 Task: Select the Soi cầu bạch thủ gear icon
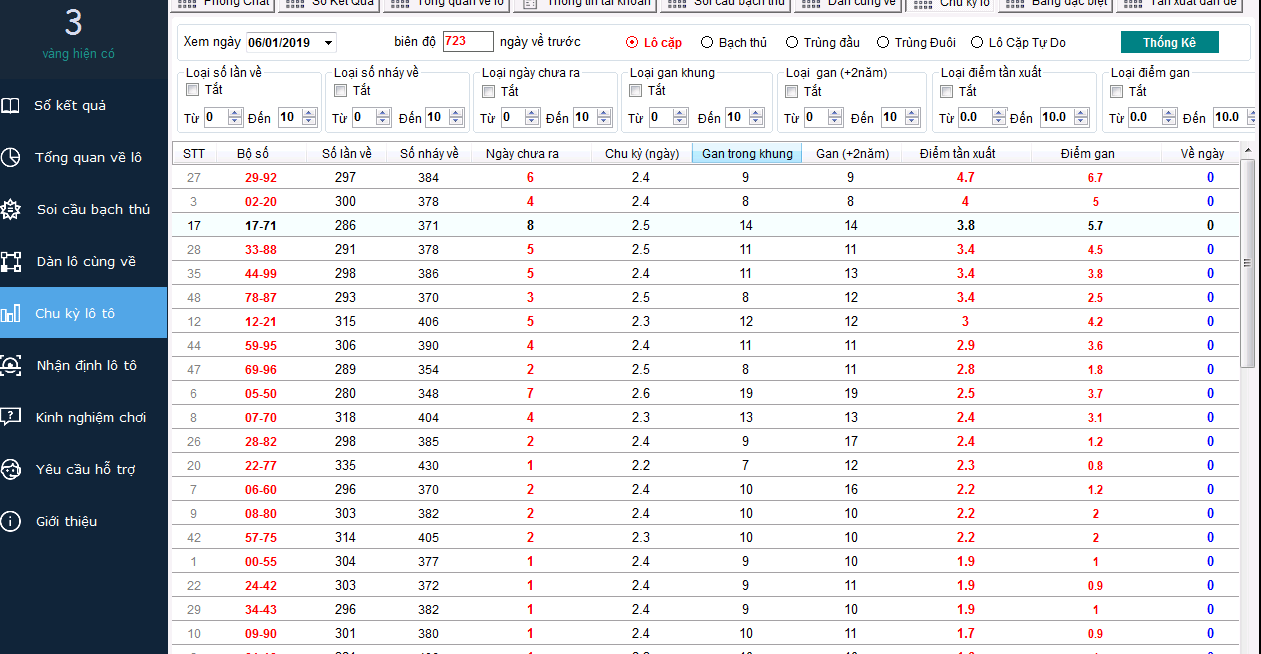point(11,210)
